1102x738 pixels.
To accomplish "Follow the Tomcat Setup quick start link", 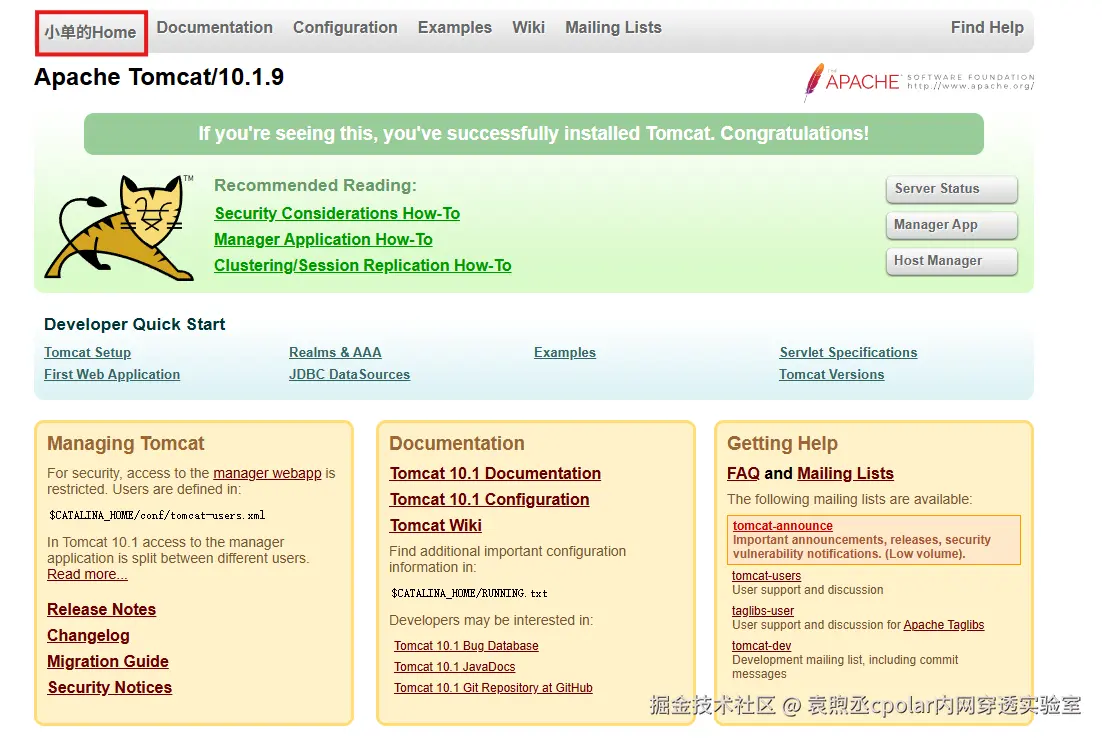I will pyautogui.click(x=87, y=353).
